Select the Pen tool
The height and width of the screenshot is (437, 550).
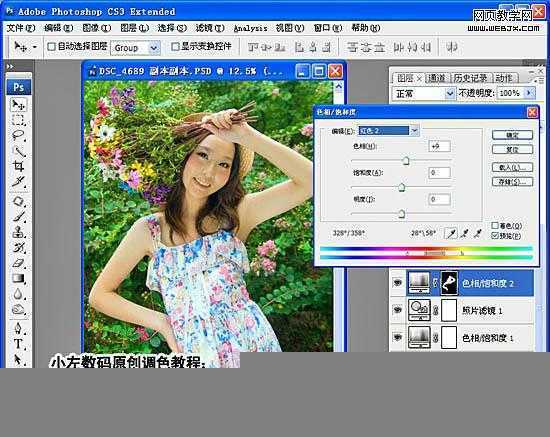[x=19, y=329]
